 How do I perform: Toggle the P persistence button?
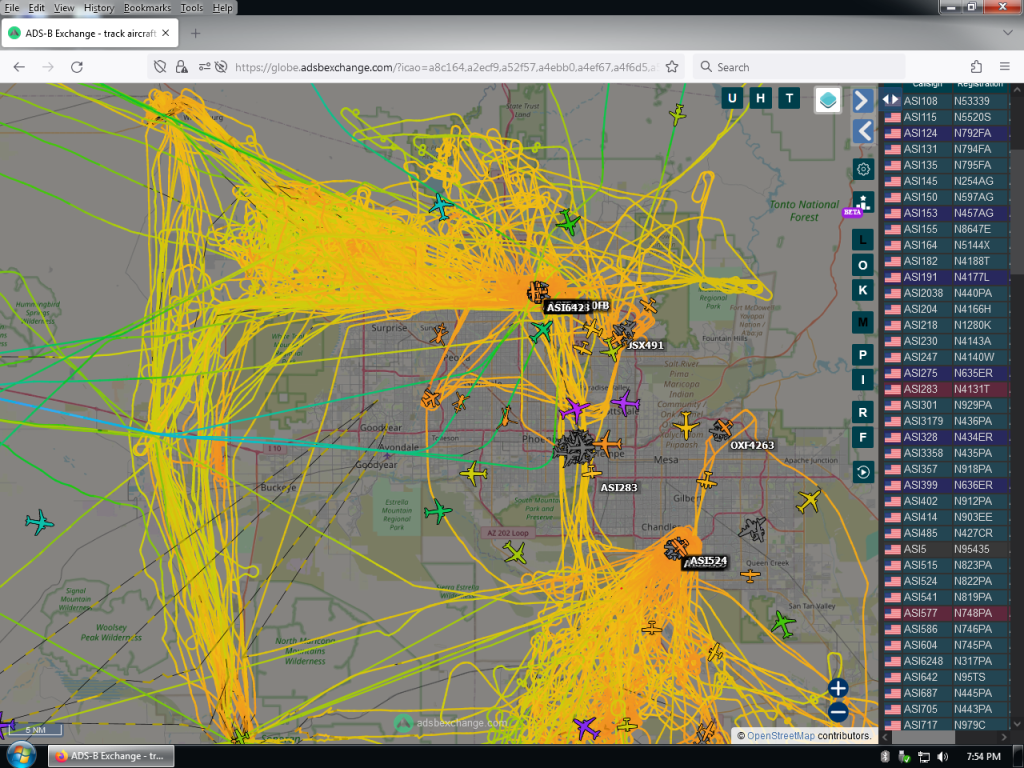click(x=863, y=355)
